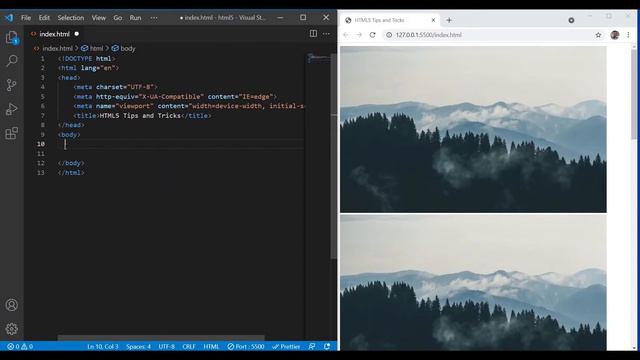
Task: Click the closing </body> tag on line 12
Action: (71, 163)
